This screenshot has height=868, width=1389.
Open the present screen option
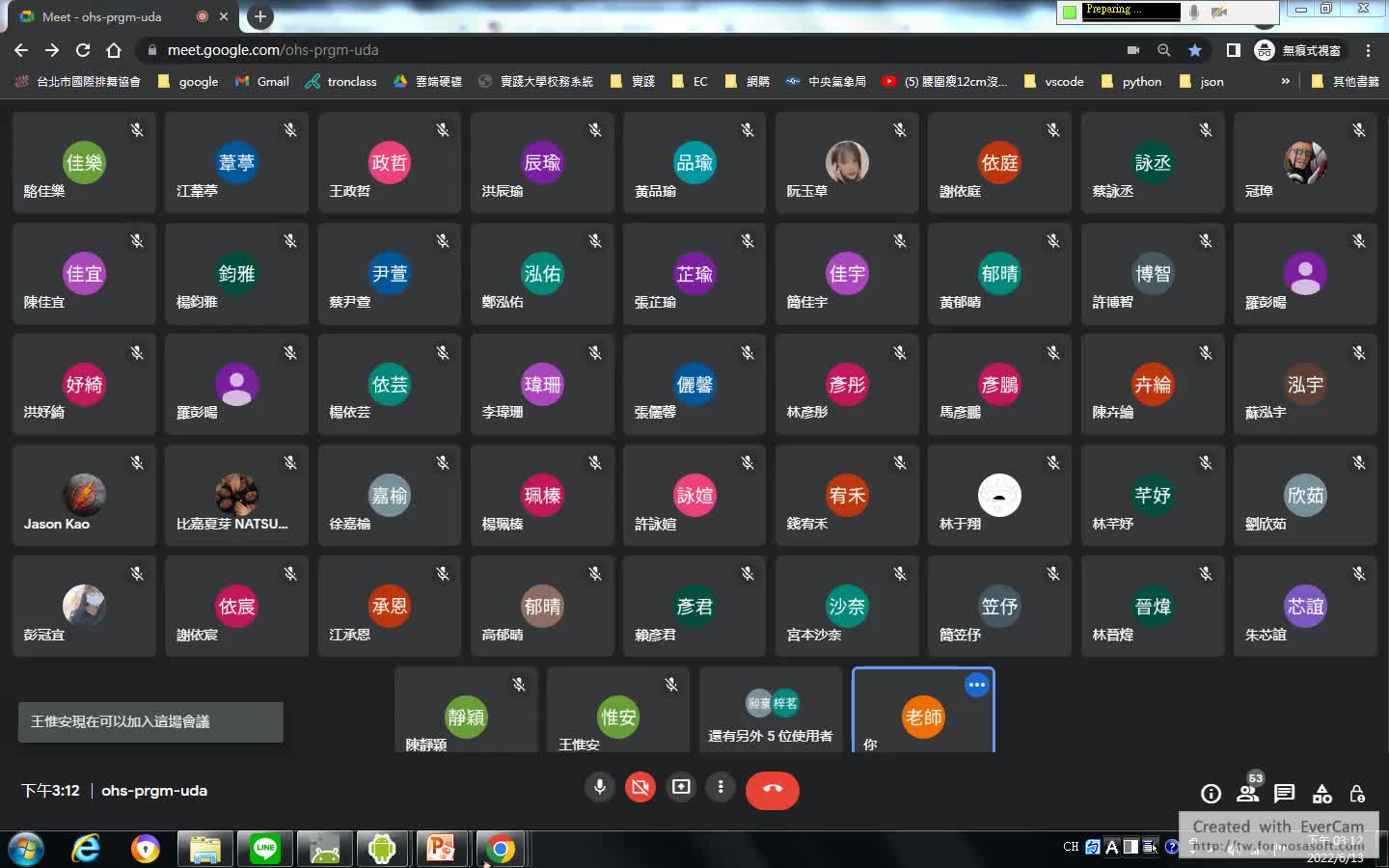point(681,787)
